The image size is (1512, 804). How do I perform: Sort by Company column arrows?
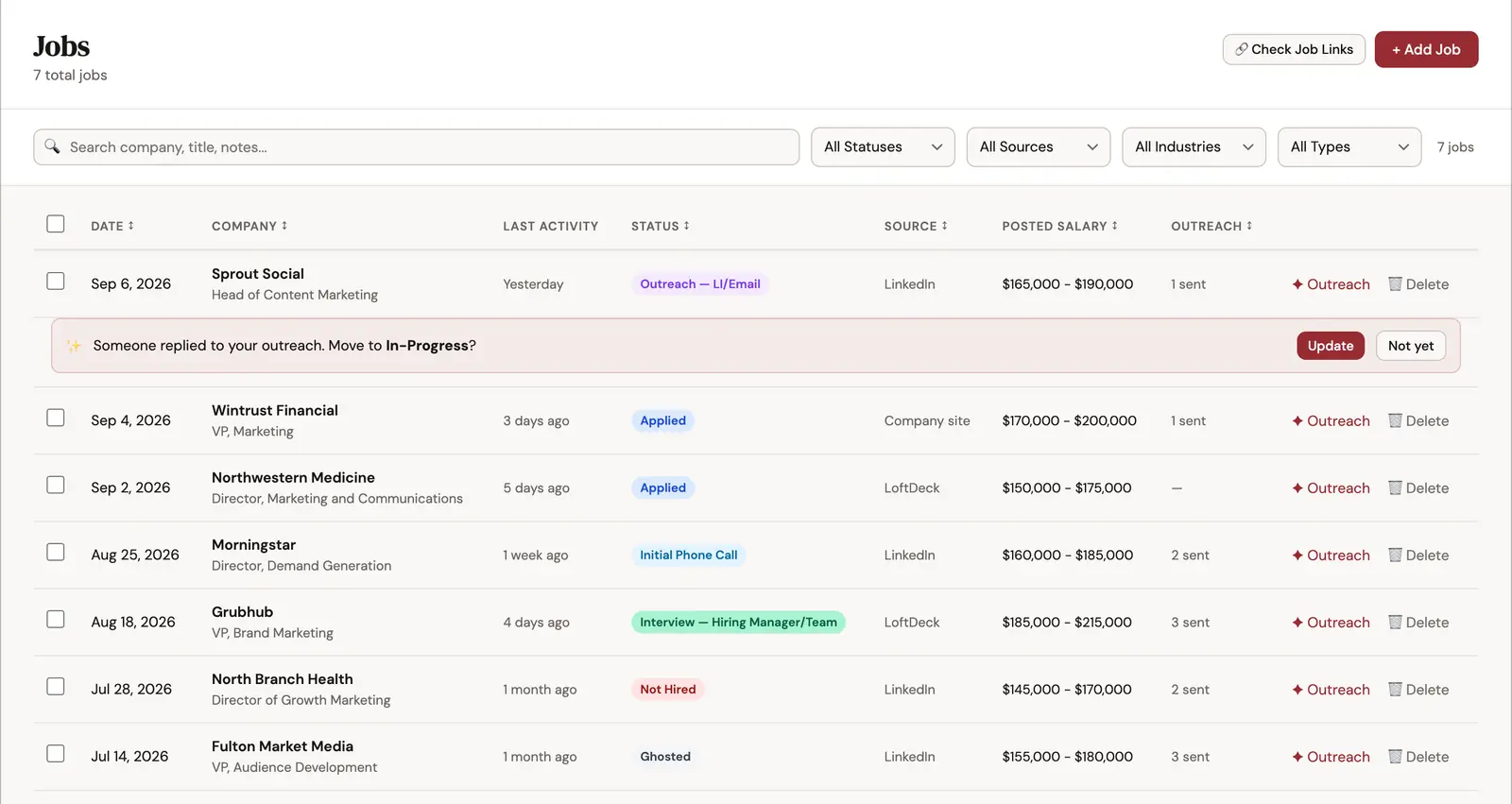[284, 226]
